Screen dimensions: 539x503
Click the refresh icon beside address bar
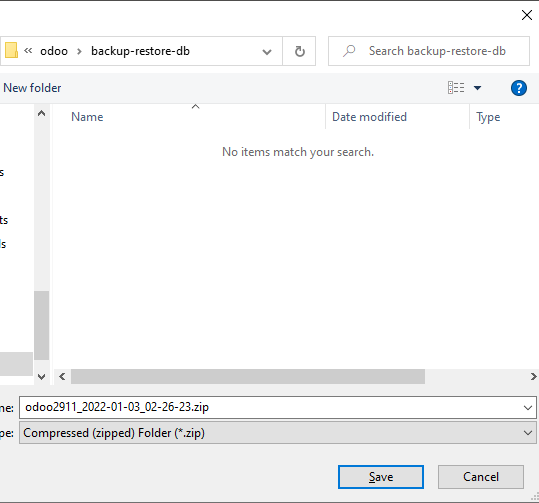pos(299,51)
